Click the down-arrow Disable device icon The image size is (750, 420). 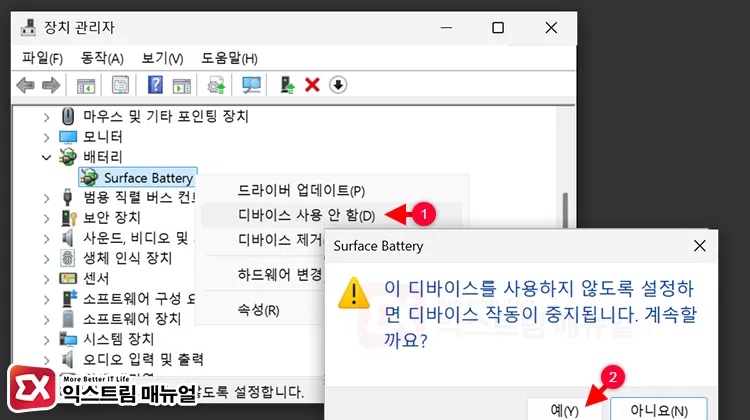pos(338,85)
